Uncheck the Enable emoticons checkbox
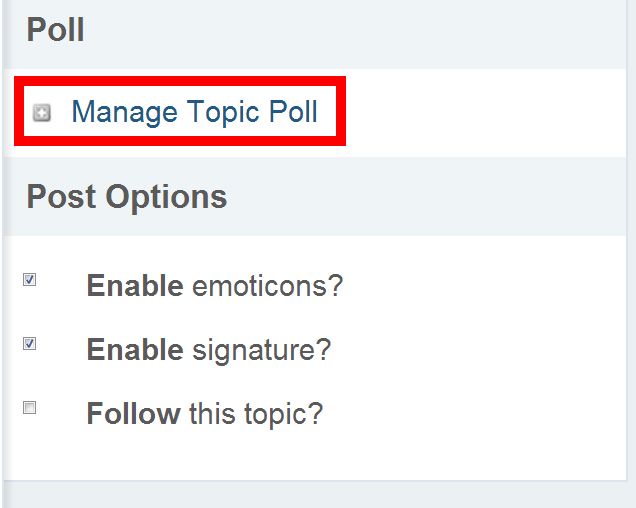 [x=29, y=280]
